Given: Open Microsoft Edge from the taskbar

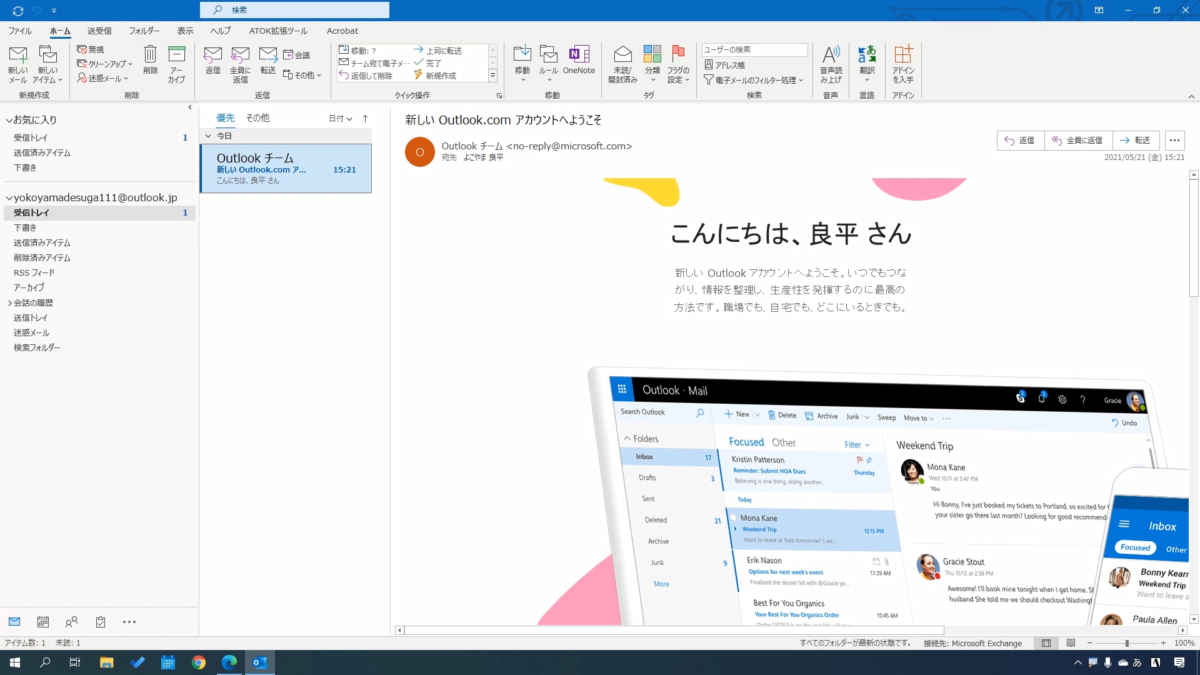Looking at the screenshot, I should tap(229, 662).
